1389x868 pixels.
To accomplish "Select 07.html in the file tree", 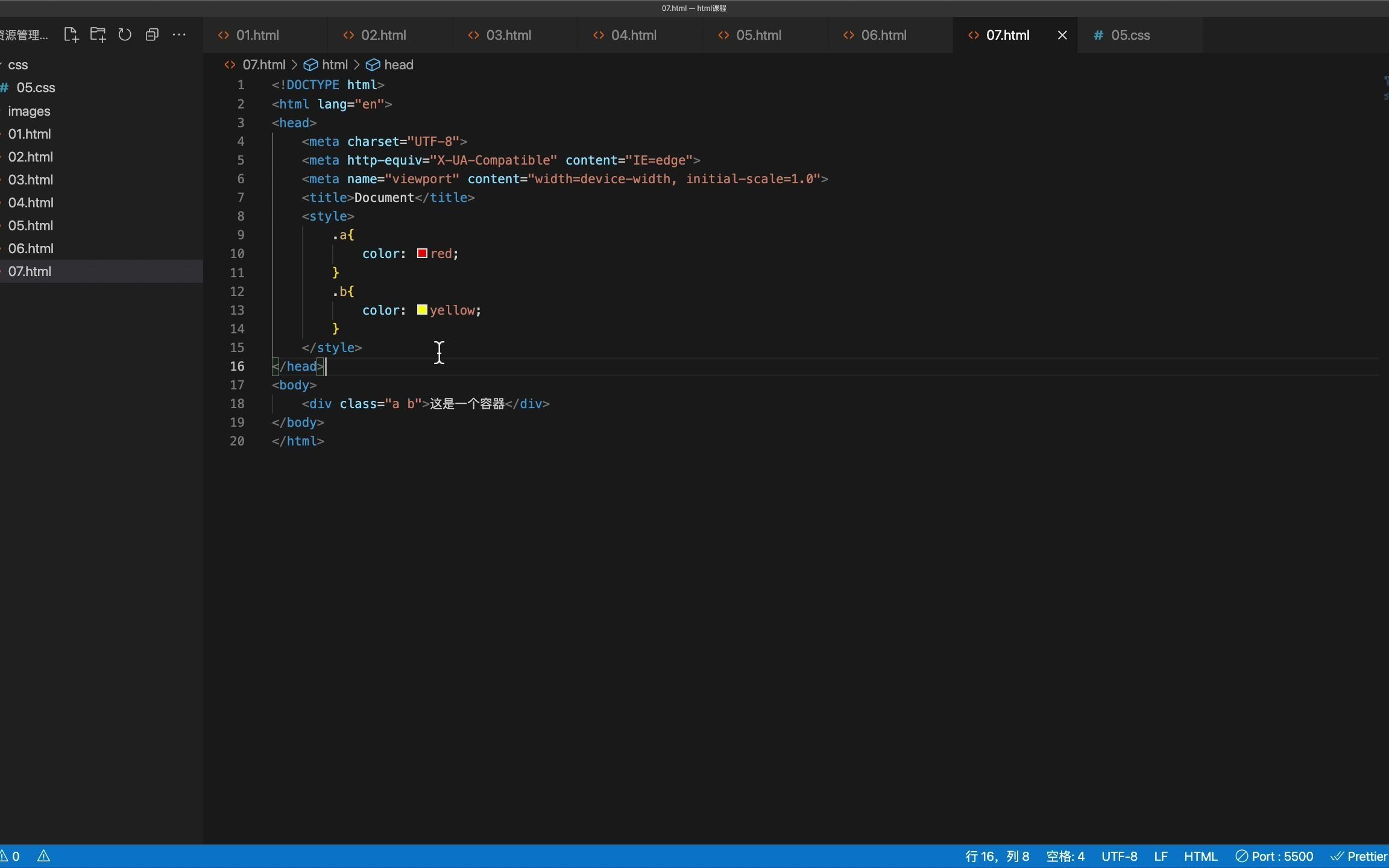I will coord(101,271).
